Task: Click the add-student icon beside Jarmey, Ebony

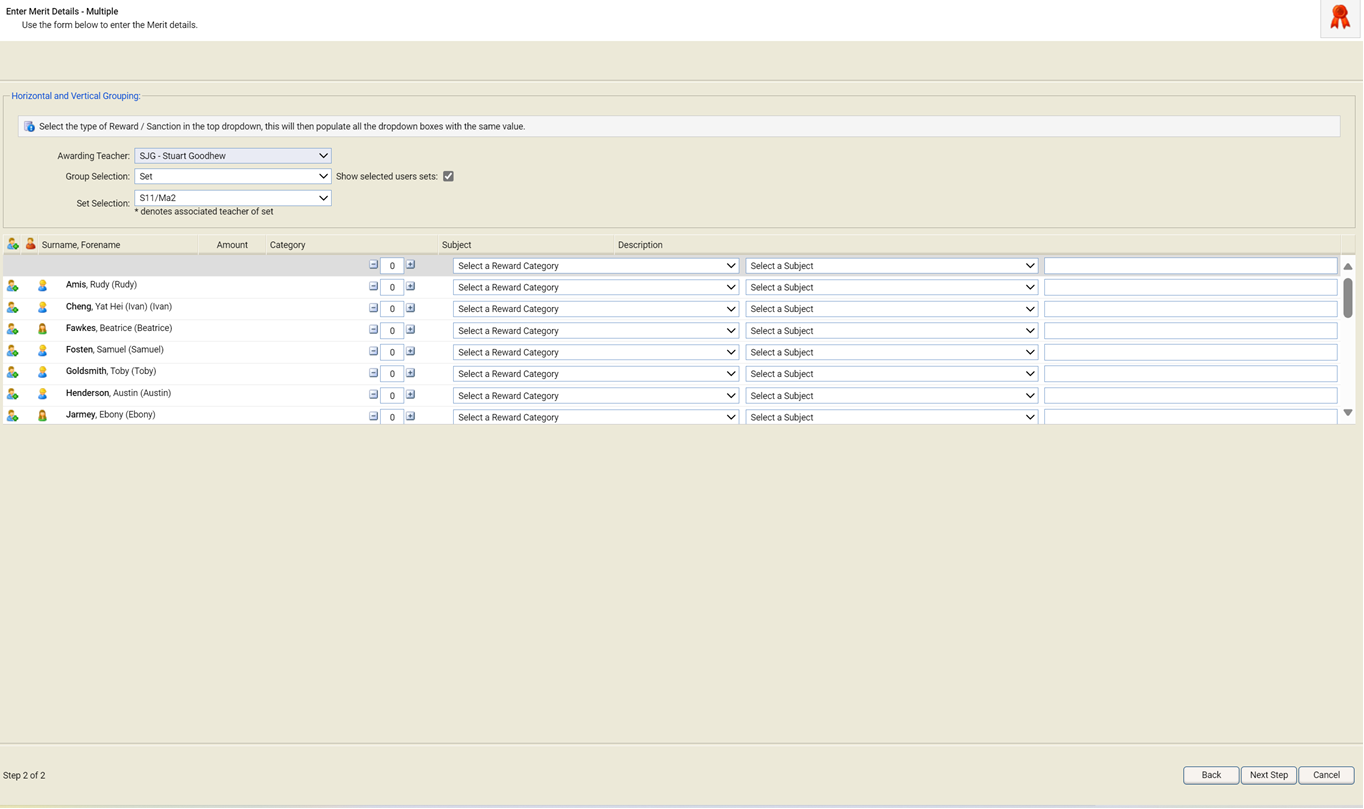Action: pos(12,416)
